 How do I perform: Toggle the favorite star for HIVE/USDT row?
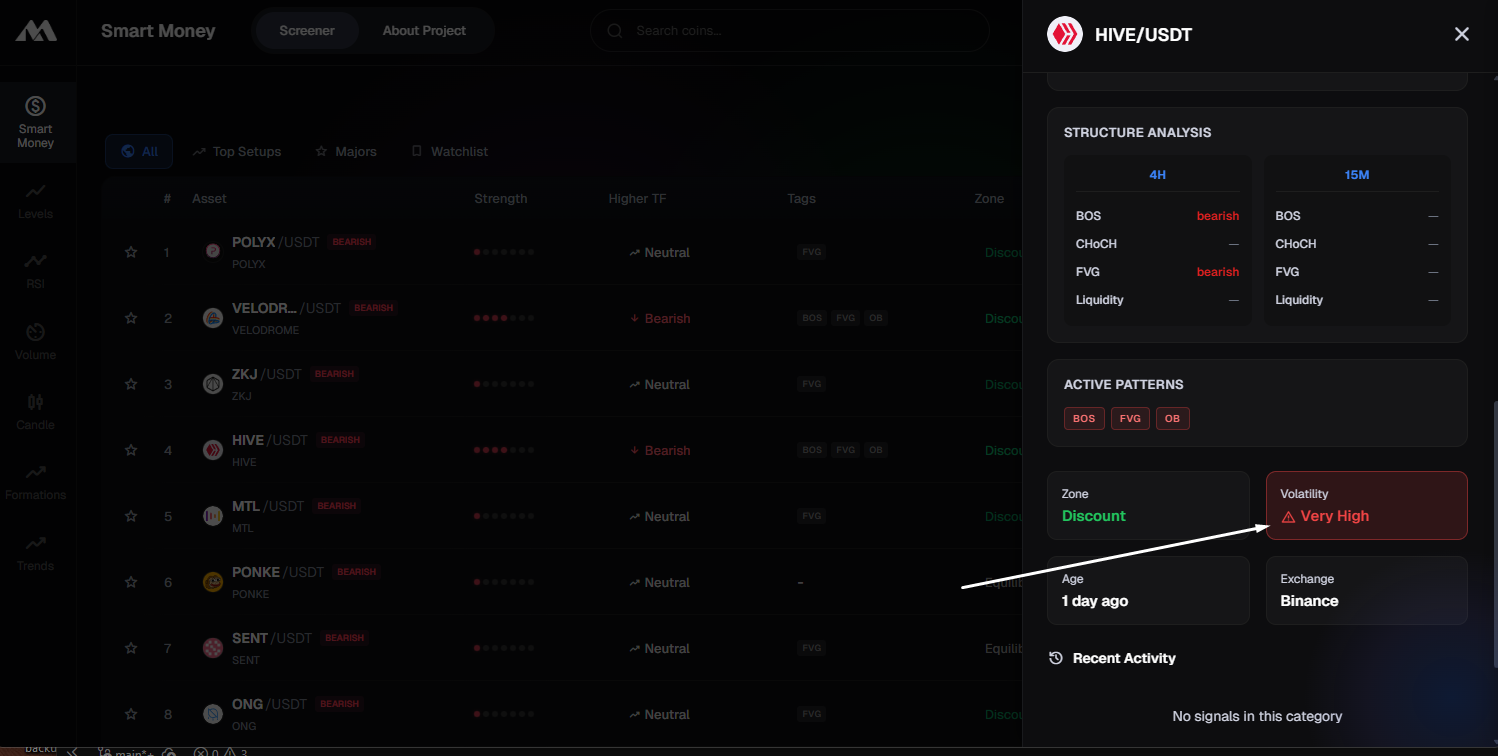tap(131, 450)
